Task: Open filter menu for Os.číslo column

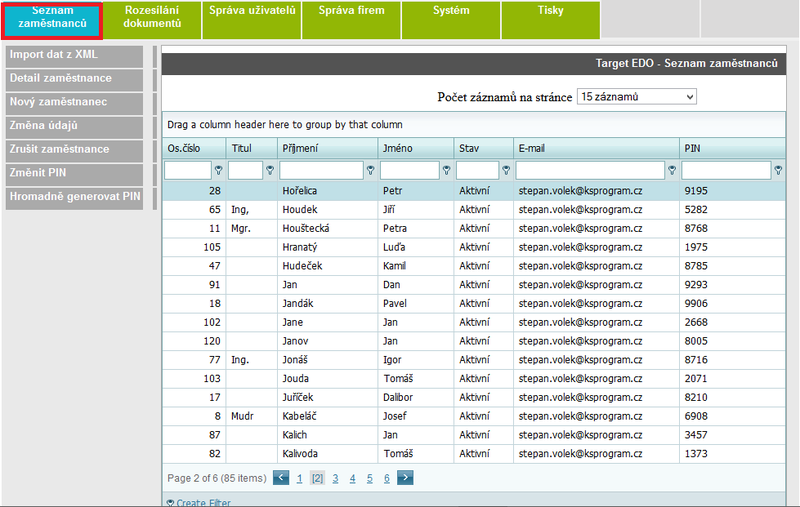Action: tap(218, 170)
